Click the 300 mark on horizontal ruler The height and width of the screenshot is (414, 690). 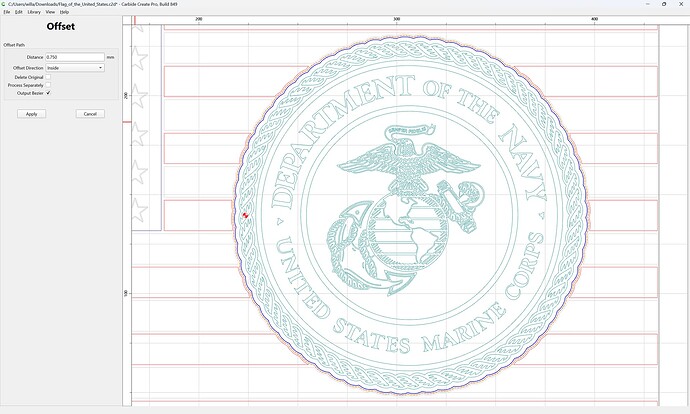point(396,19)
